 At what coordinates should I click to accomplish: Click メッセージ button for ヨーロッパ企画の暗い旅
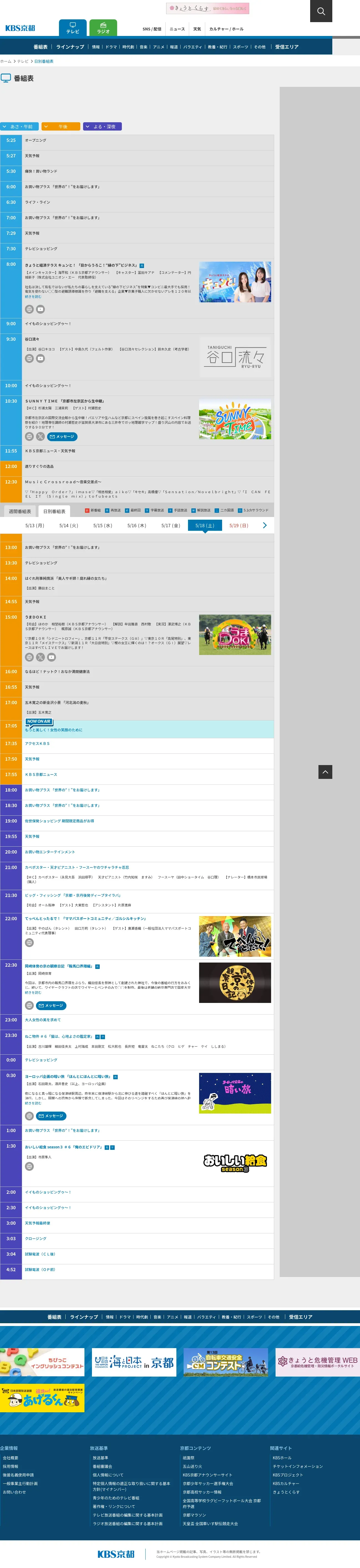tap(51, 1116)
